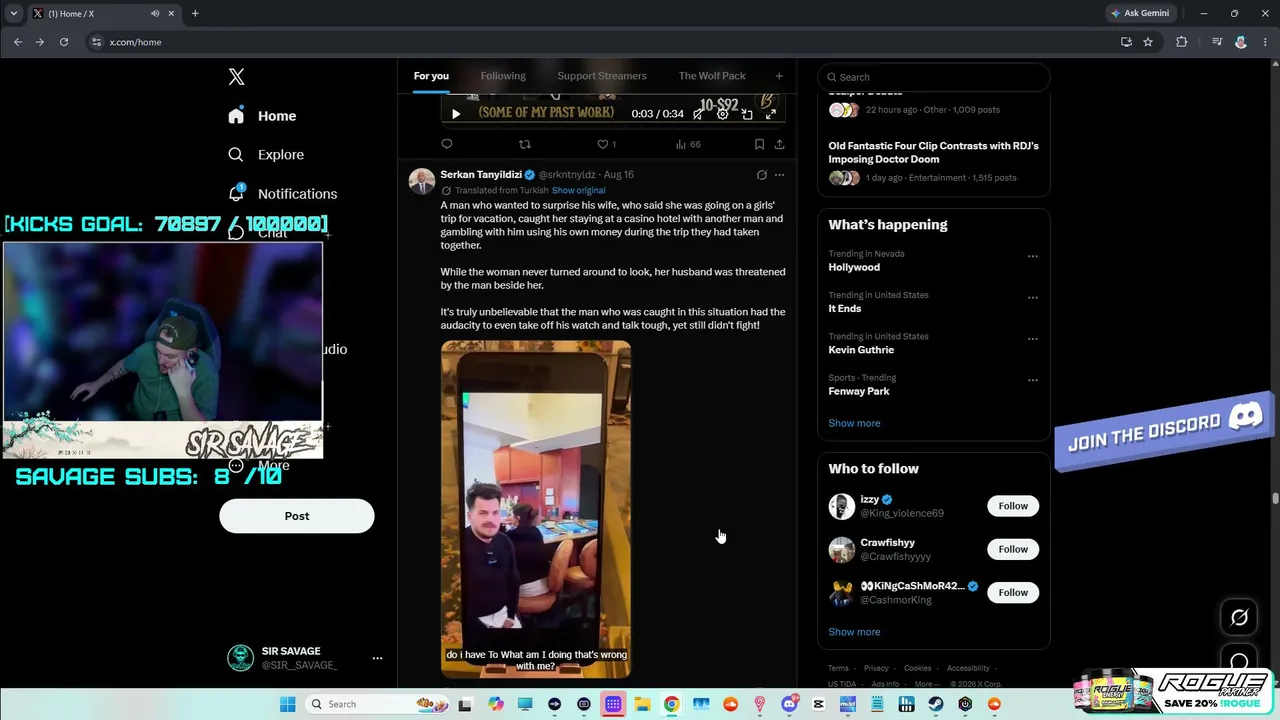Reload the page
The width and height of the screenshot is (1280, 720).
point(64,42)
